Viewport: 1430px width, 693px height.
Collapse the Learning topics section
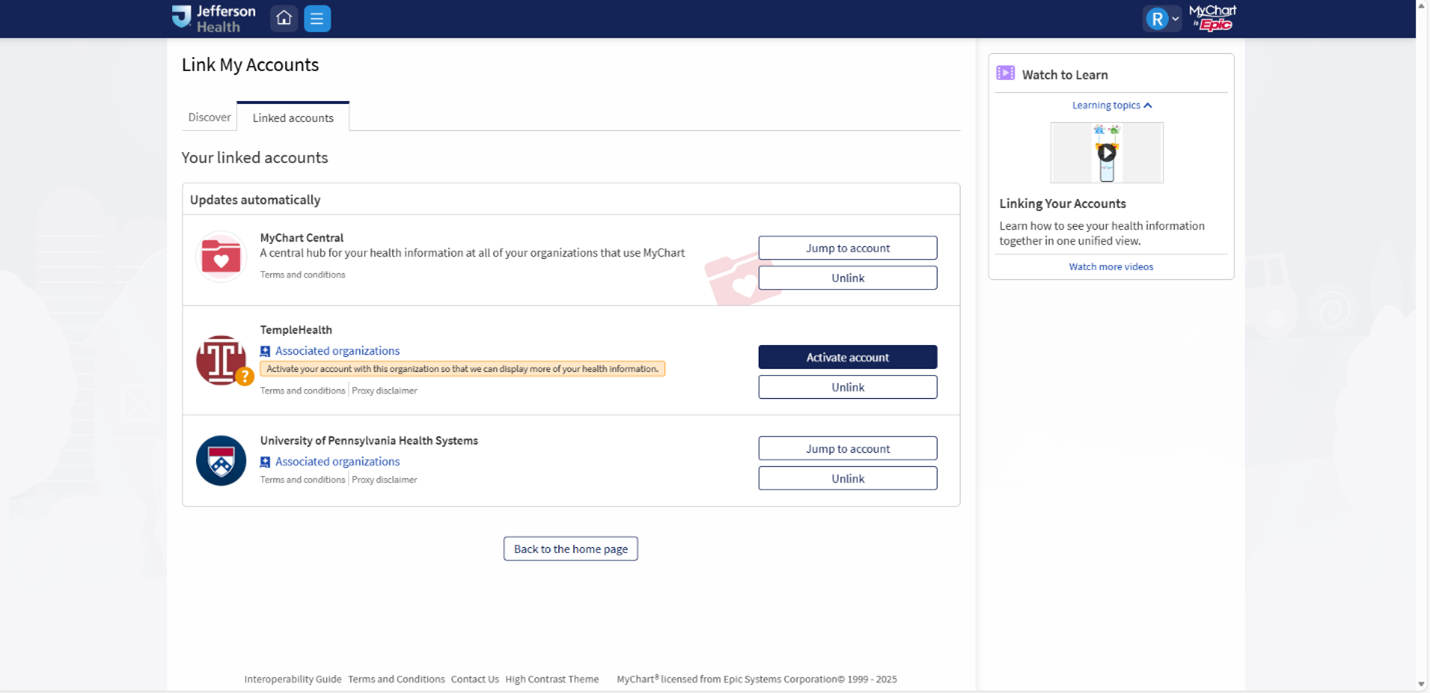(1112, 105)
